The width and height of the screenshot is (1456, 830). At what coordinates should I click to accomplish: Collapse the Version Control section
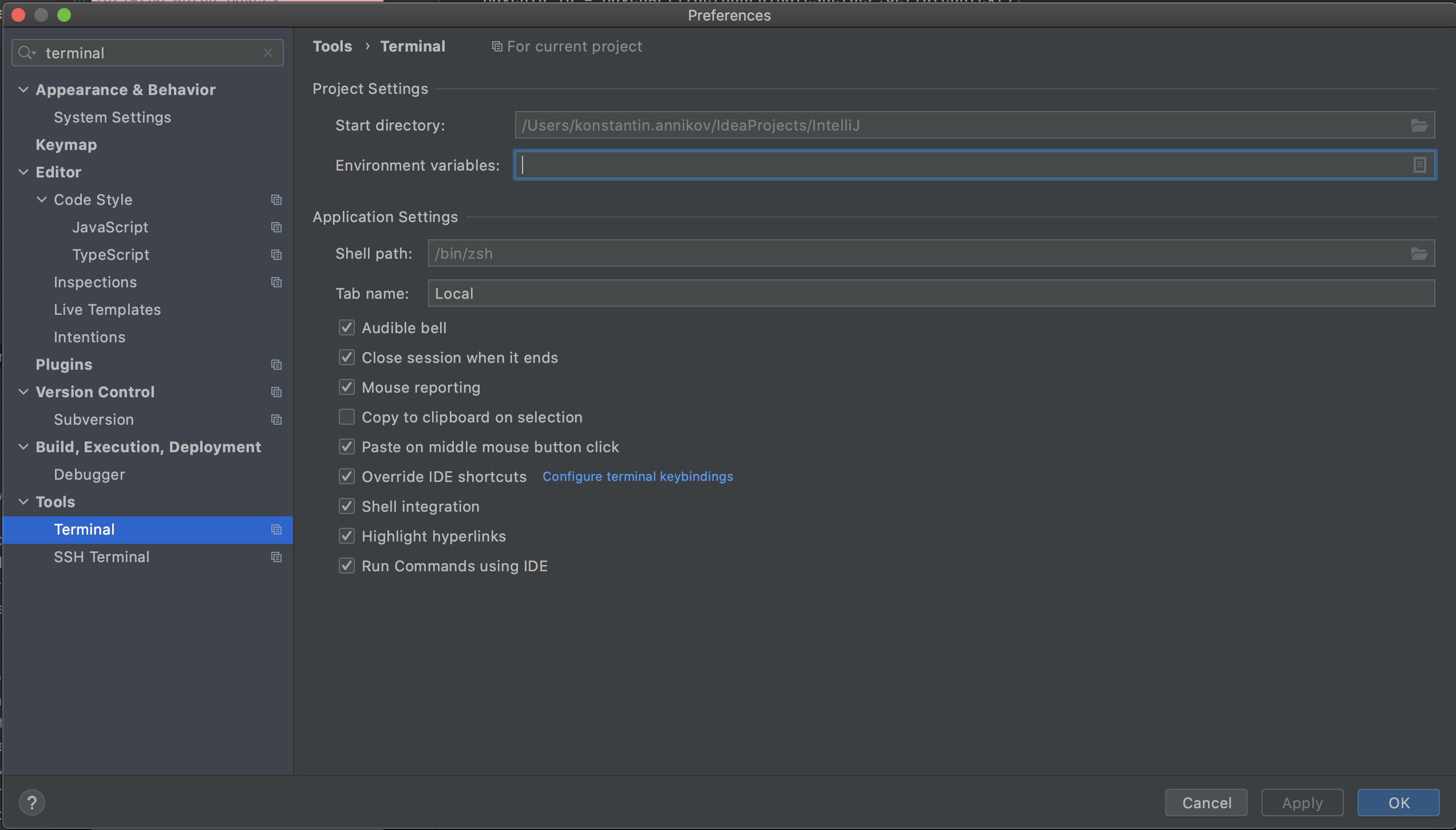(23, 392)
